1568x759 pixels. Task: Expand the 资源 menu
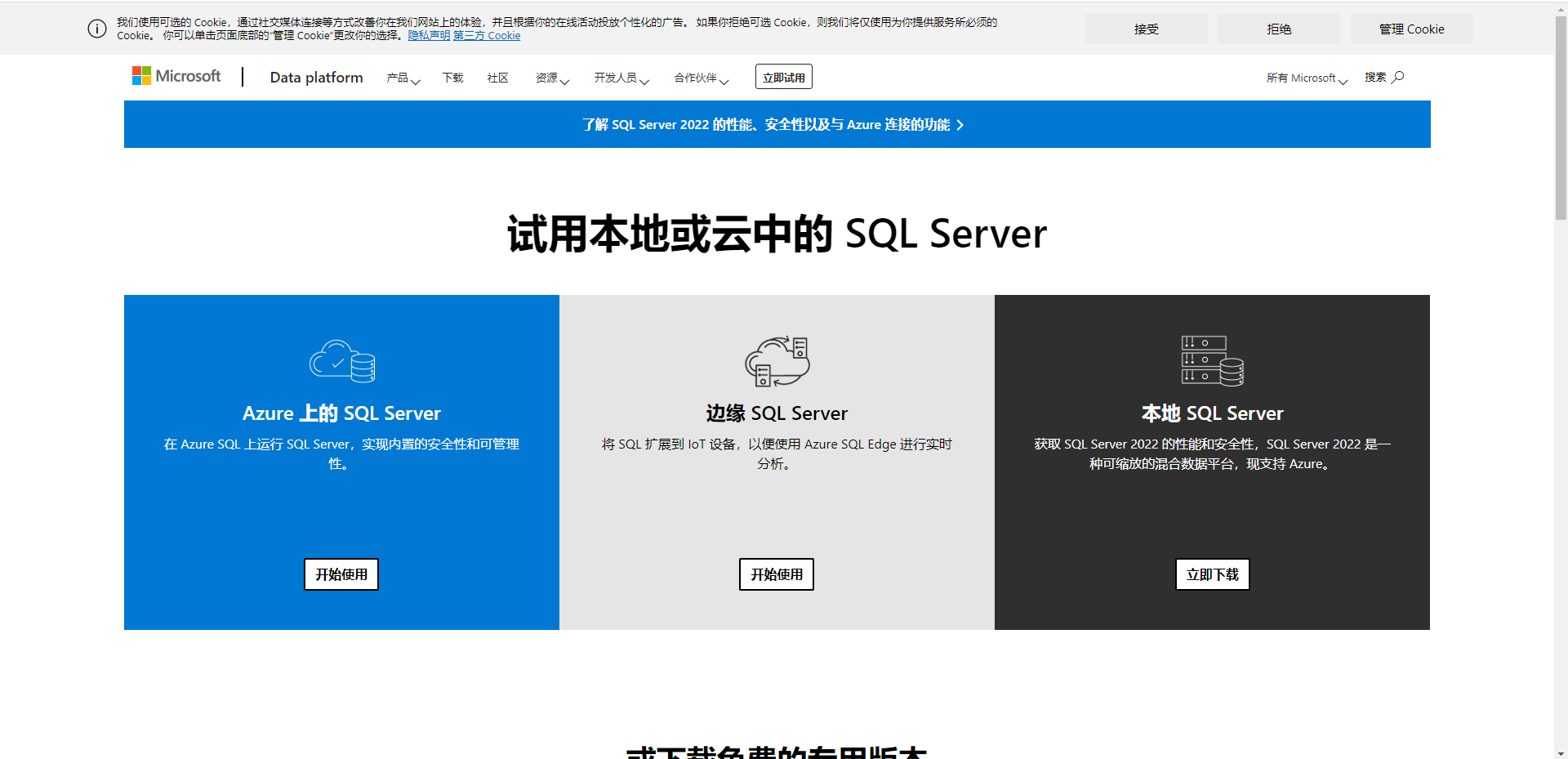tap(552, 78)
